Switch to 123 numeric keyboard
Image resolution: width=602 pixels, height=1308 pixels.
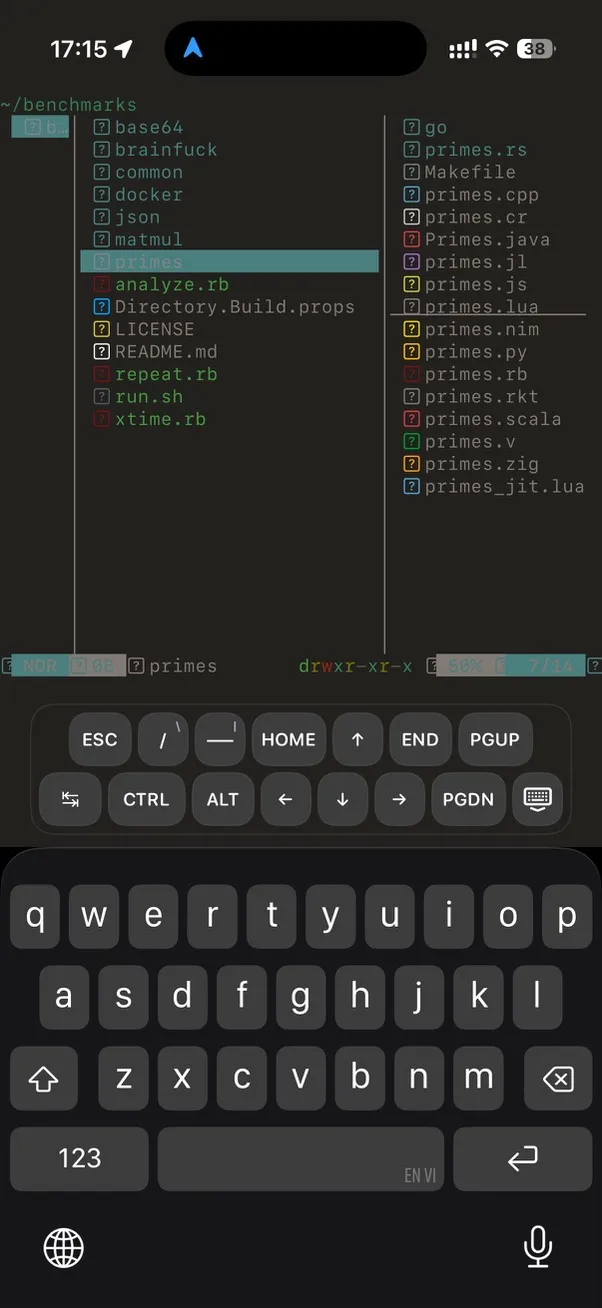(x=79, y=1158)
